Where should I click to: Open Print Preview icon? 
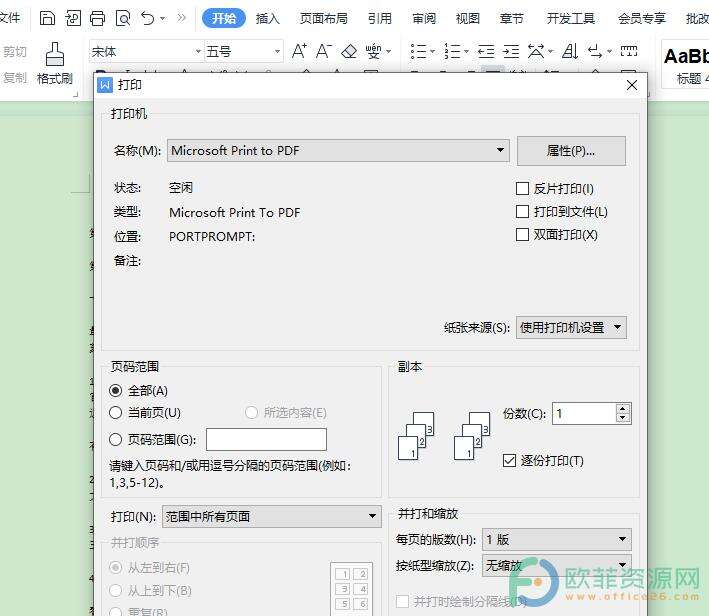(123, 18)
